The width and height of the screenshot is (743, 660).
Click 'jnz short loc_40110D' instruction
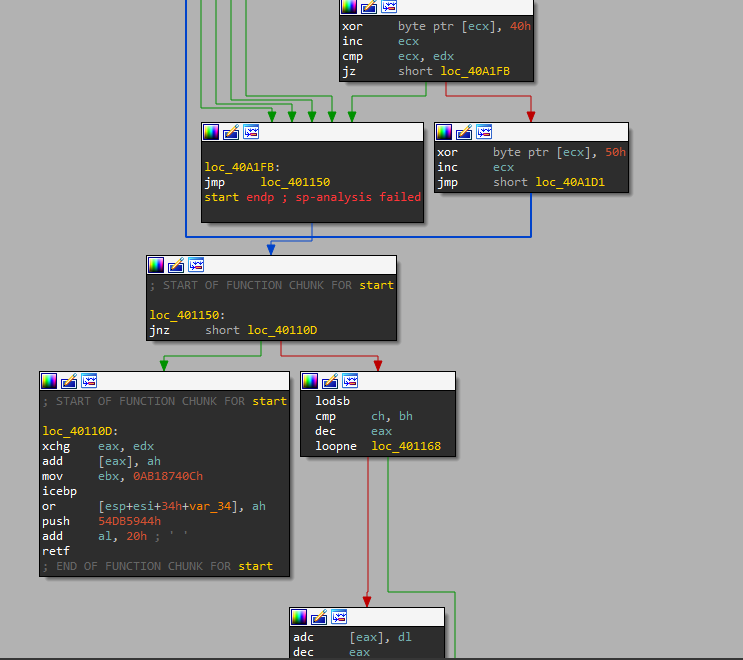[233, 330]
